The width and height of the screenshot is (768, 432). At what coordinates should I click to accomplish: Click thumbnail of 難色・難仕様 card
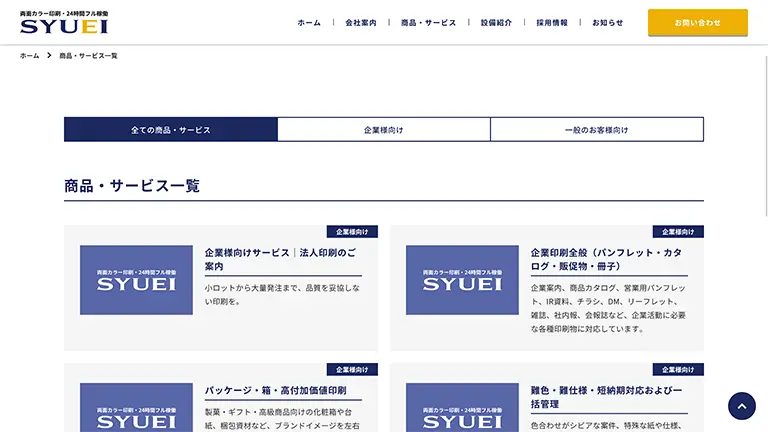point(462,408)
